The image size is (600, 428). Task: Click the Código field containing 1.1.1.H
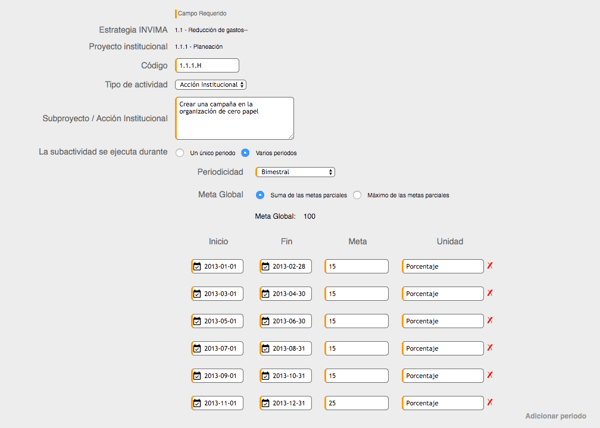208,66
